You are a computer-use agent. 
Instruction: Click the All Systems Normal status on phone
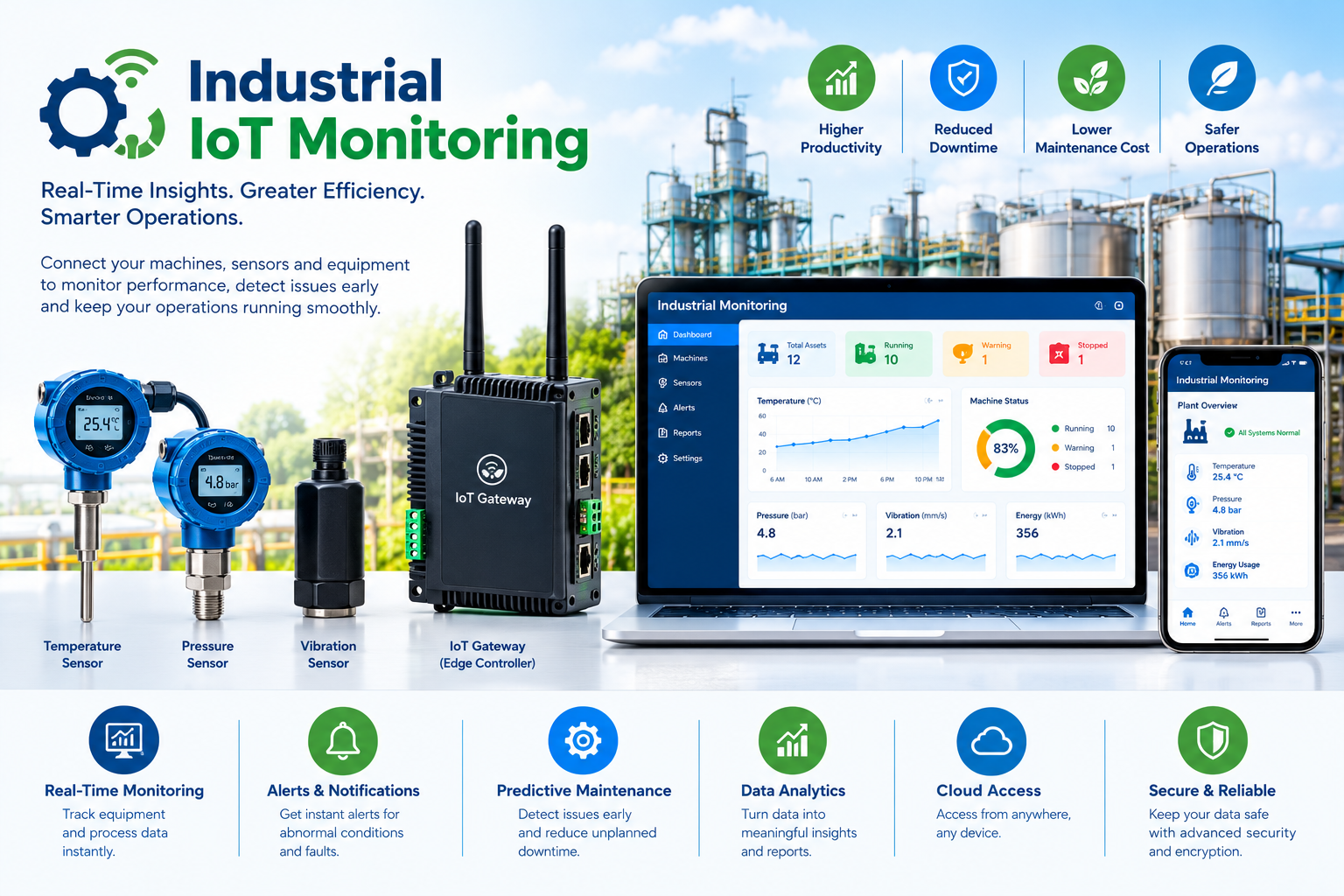[1263, 432]
